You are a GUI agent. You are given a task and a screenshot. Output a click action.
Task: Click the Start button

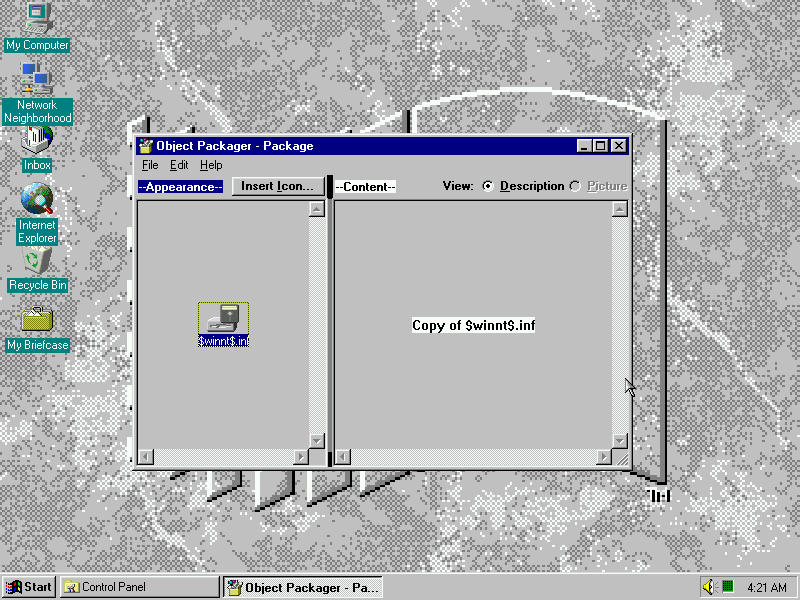[x=29, y=587]
